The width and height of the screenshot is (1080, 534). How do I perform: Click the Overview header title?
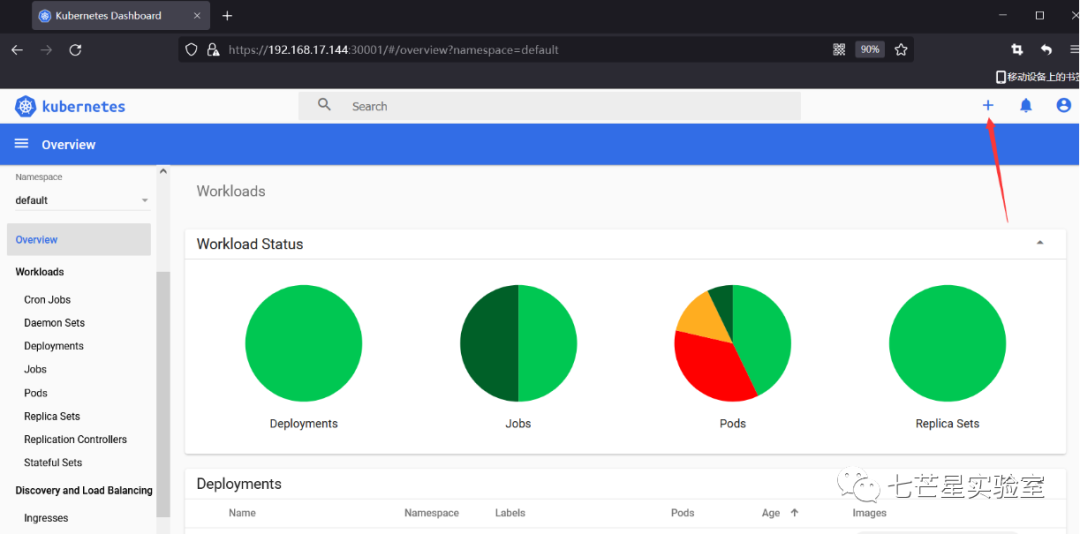point(68,145)
